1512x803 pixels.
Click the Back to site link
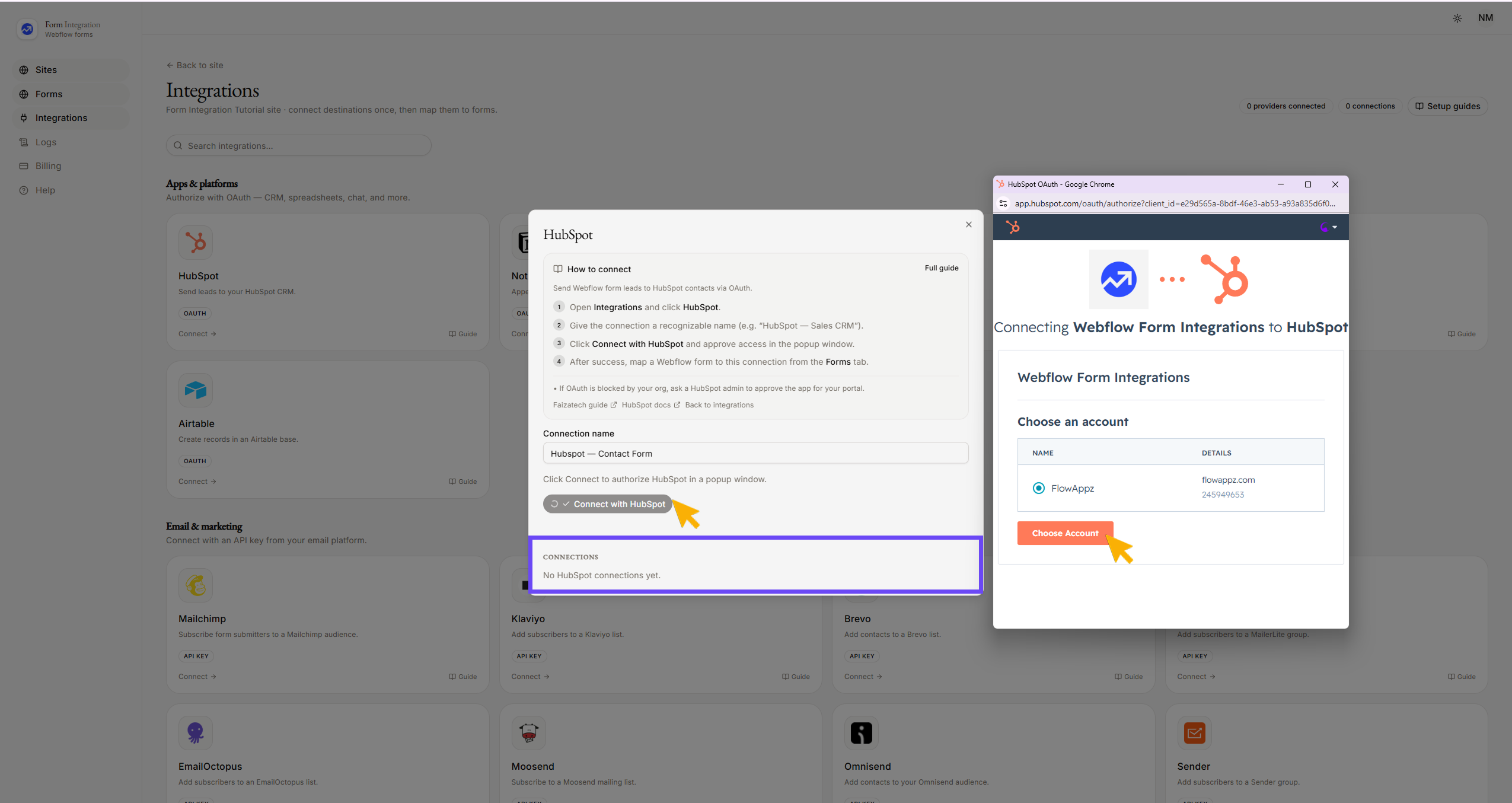pos(194,65)
